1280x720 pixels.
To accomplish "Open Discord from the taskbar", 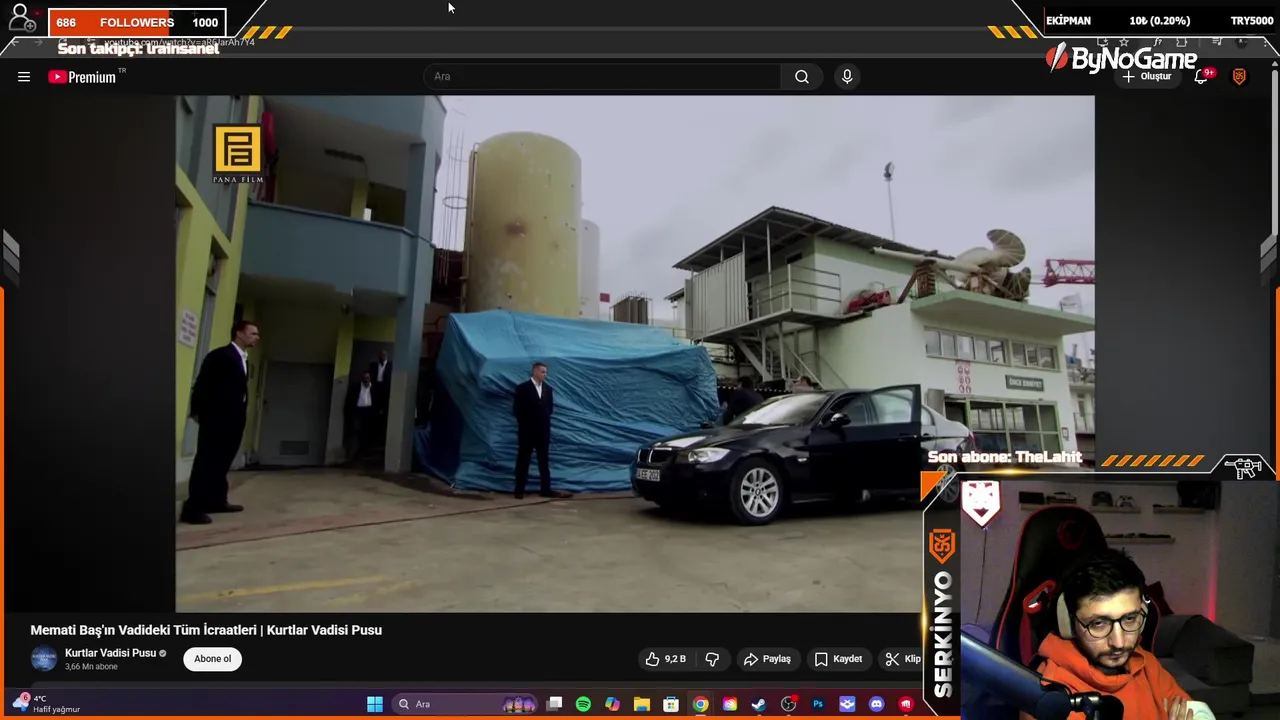I will click(x=877, y=704).
